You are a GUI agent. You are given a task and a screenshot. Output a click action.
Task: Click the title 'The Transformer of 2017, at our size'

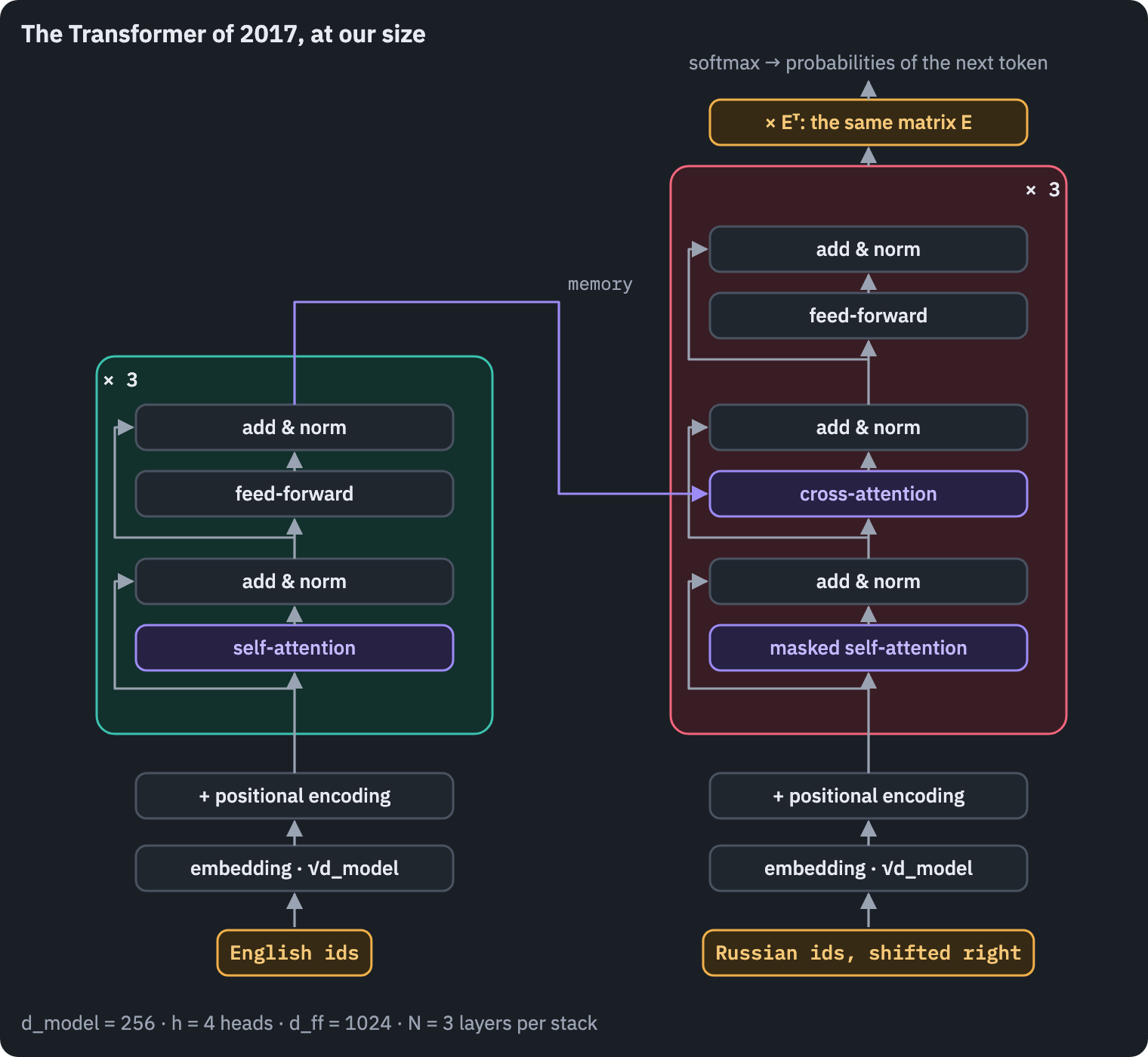[x=224, y=34]
